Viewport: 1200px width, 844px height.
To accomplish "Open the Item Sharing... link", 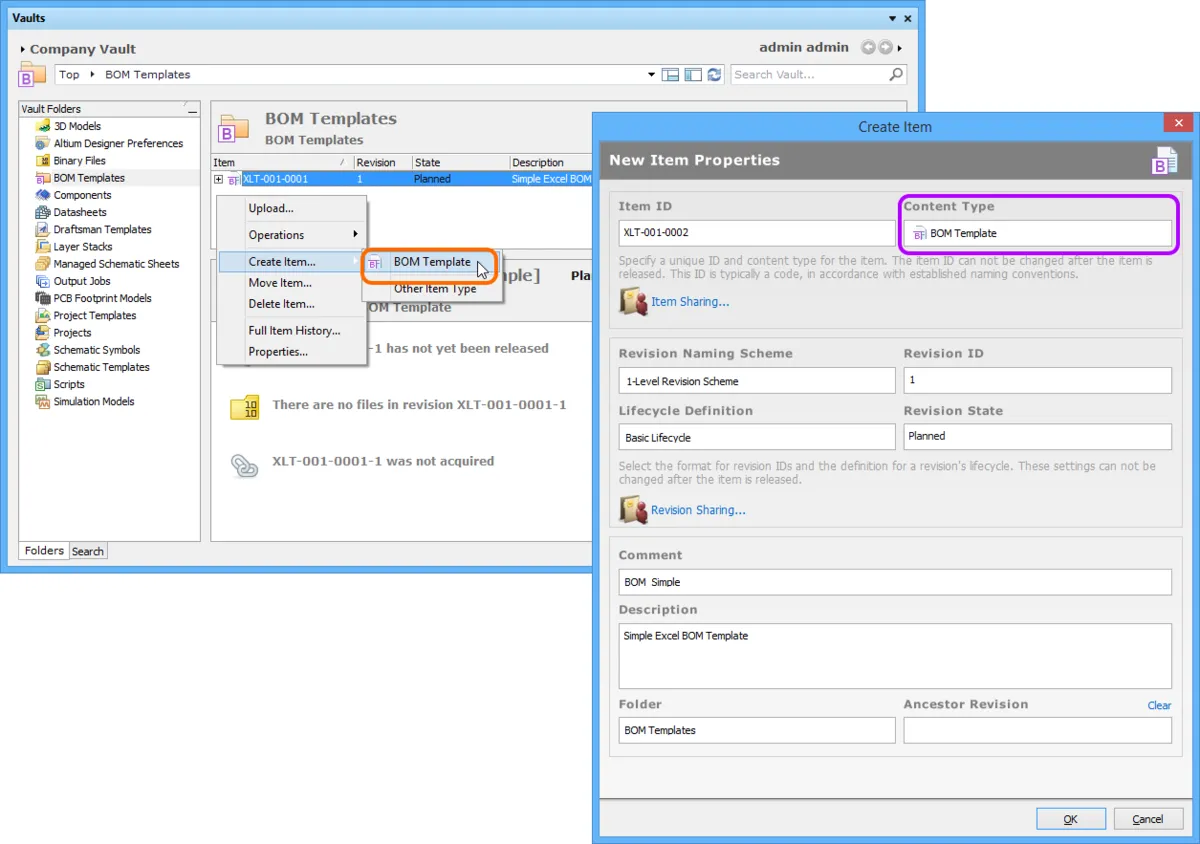I will (x=690, y=302).
